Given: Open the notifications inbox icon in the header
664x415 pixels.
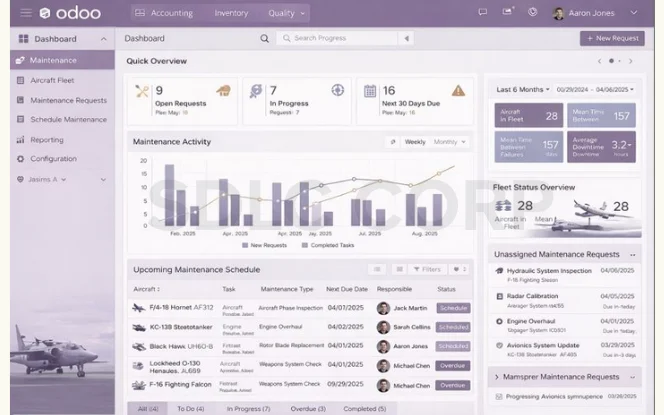Looking at the screenshot, I should point(507,11).
